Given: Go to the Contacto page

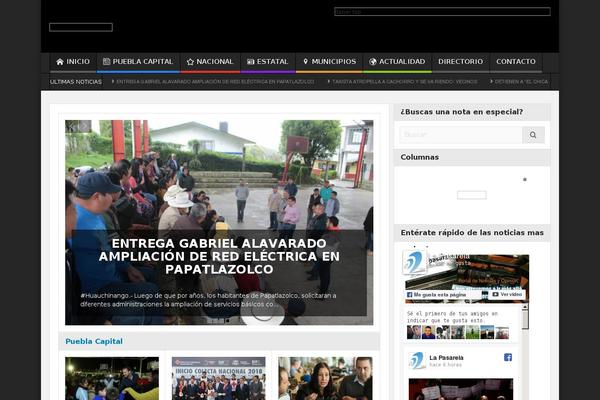Looking at the screenshot, I should [516, 62].
